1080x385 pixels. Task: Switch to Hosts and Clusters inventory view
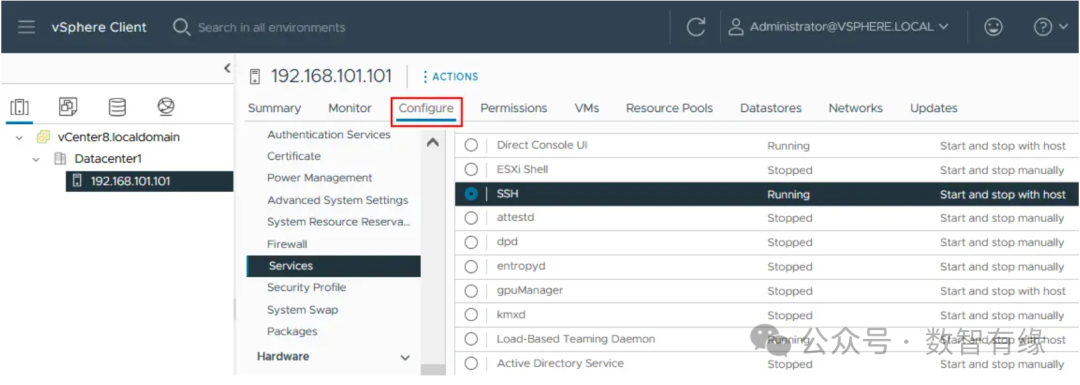point(20,107)
